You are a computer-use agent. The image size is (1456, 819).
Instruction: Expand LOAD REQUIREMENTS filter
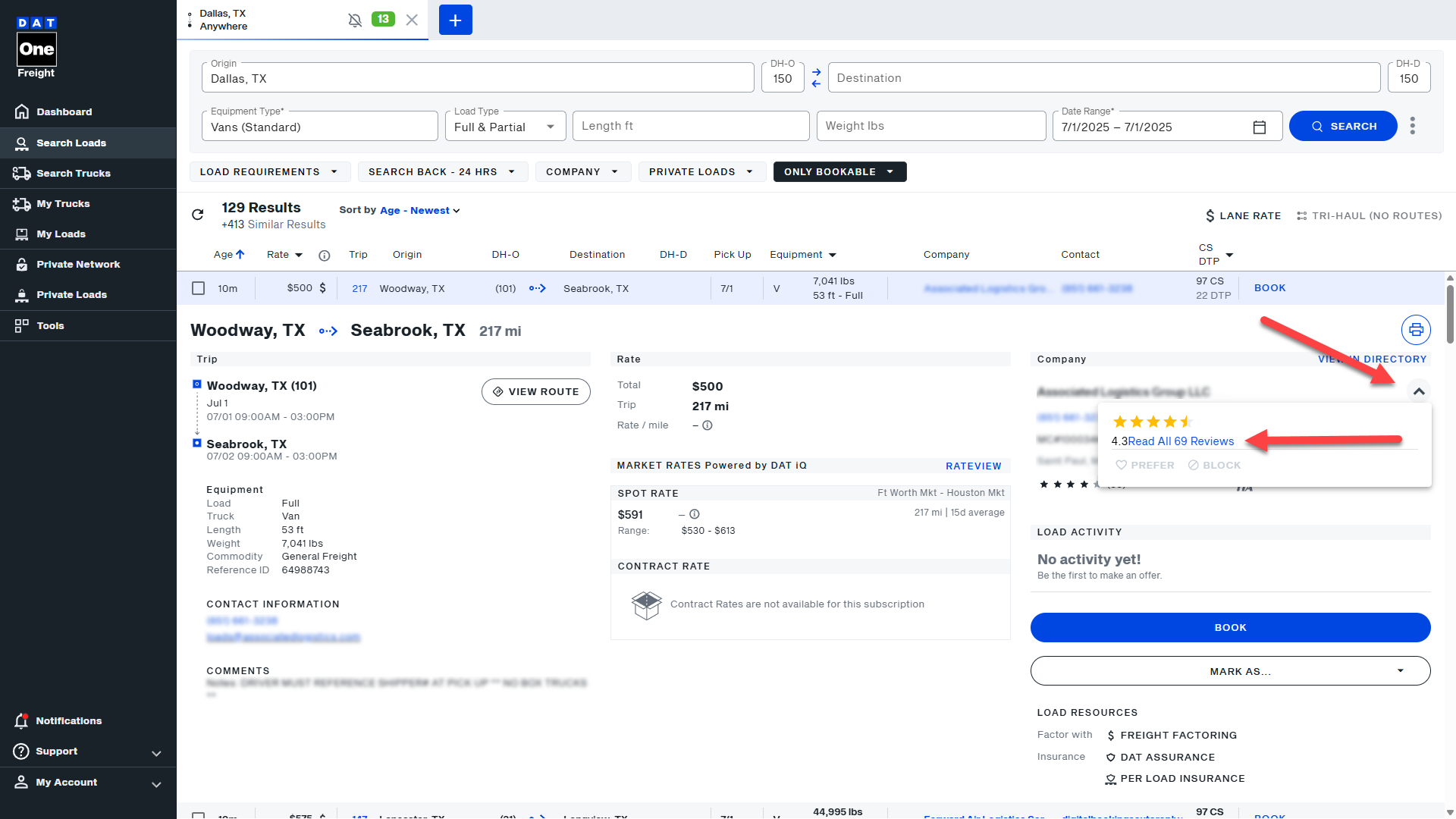pyautogui.click(x=269, y=171)
